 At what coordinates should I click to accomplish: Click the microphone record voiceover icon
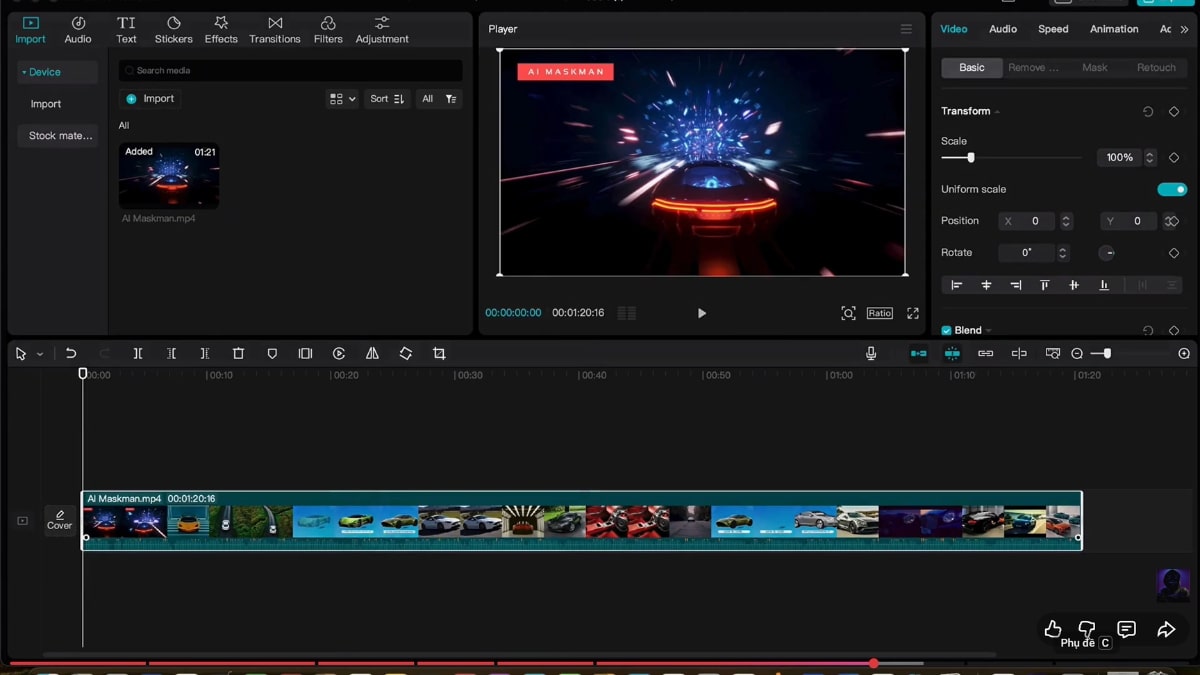(871, 354)
